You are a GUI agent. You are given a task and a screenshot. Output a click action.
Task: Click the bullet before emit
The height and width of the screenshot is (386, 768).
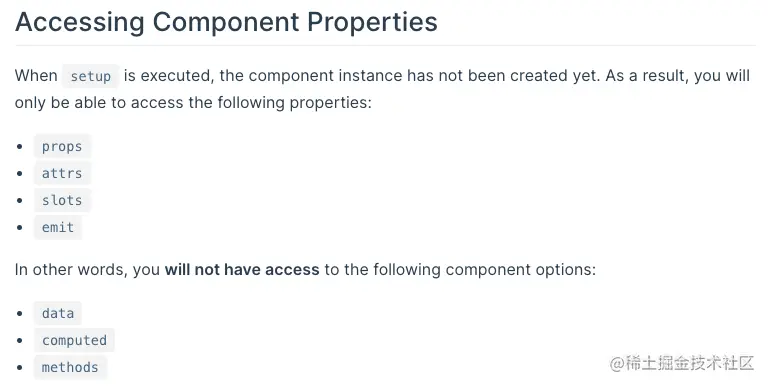tap(20, 227)
